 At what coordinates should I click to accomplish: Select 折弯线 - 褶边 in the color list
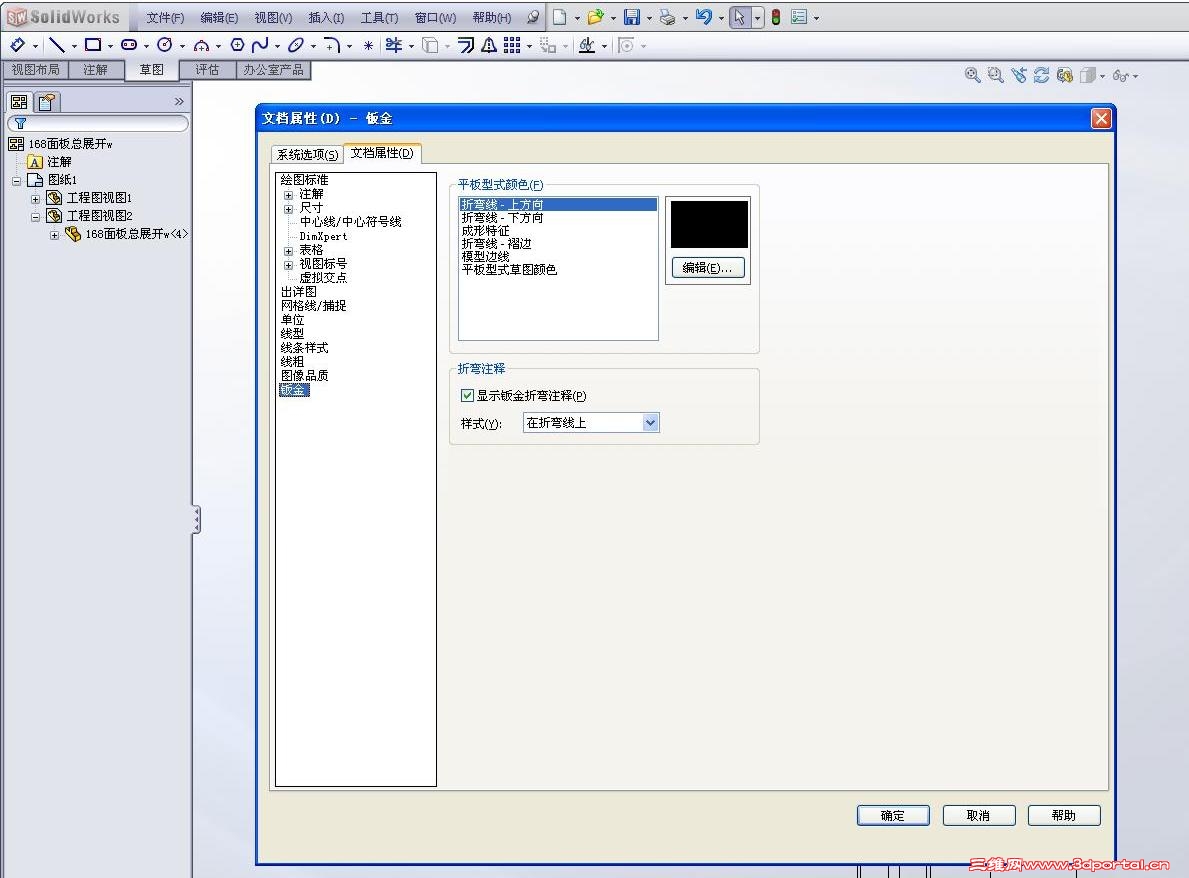[x=497, y=243]
